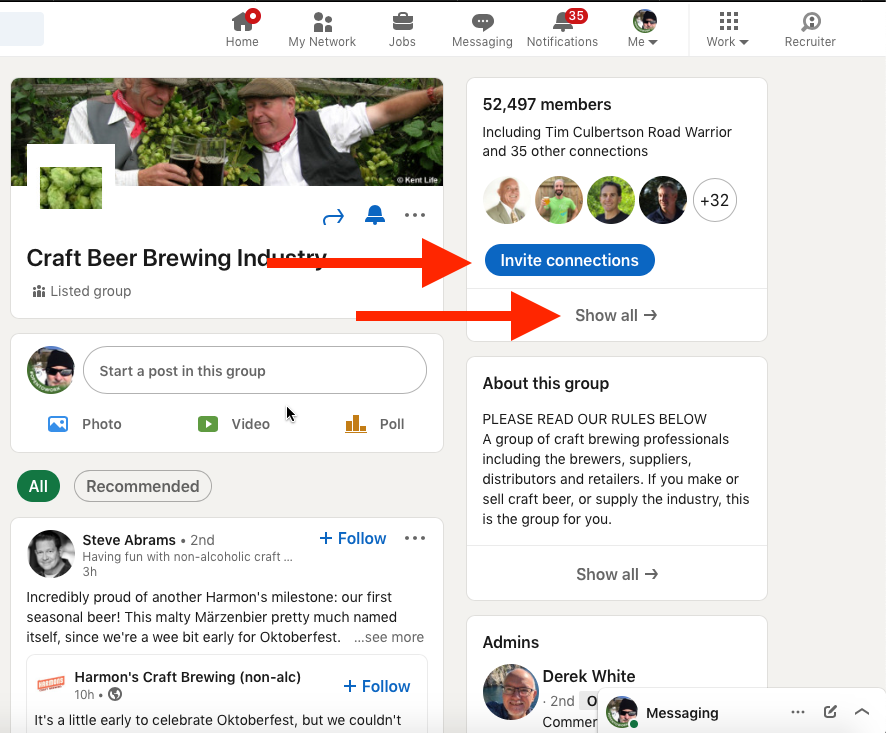Click the +32 more members bubble
This screenshot has height=733, width=886.
tap(715, 200)
